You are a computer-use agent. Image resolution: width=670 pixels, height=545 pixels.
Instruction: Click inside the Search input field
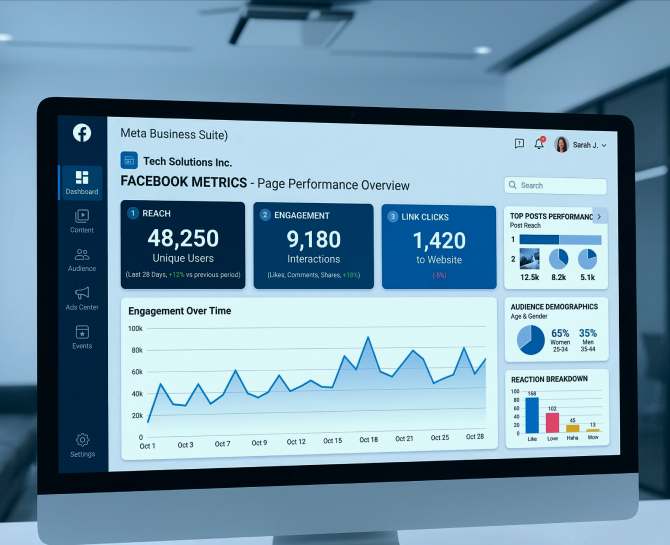click(555, 186)
